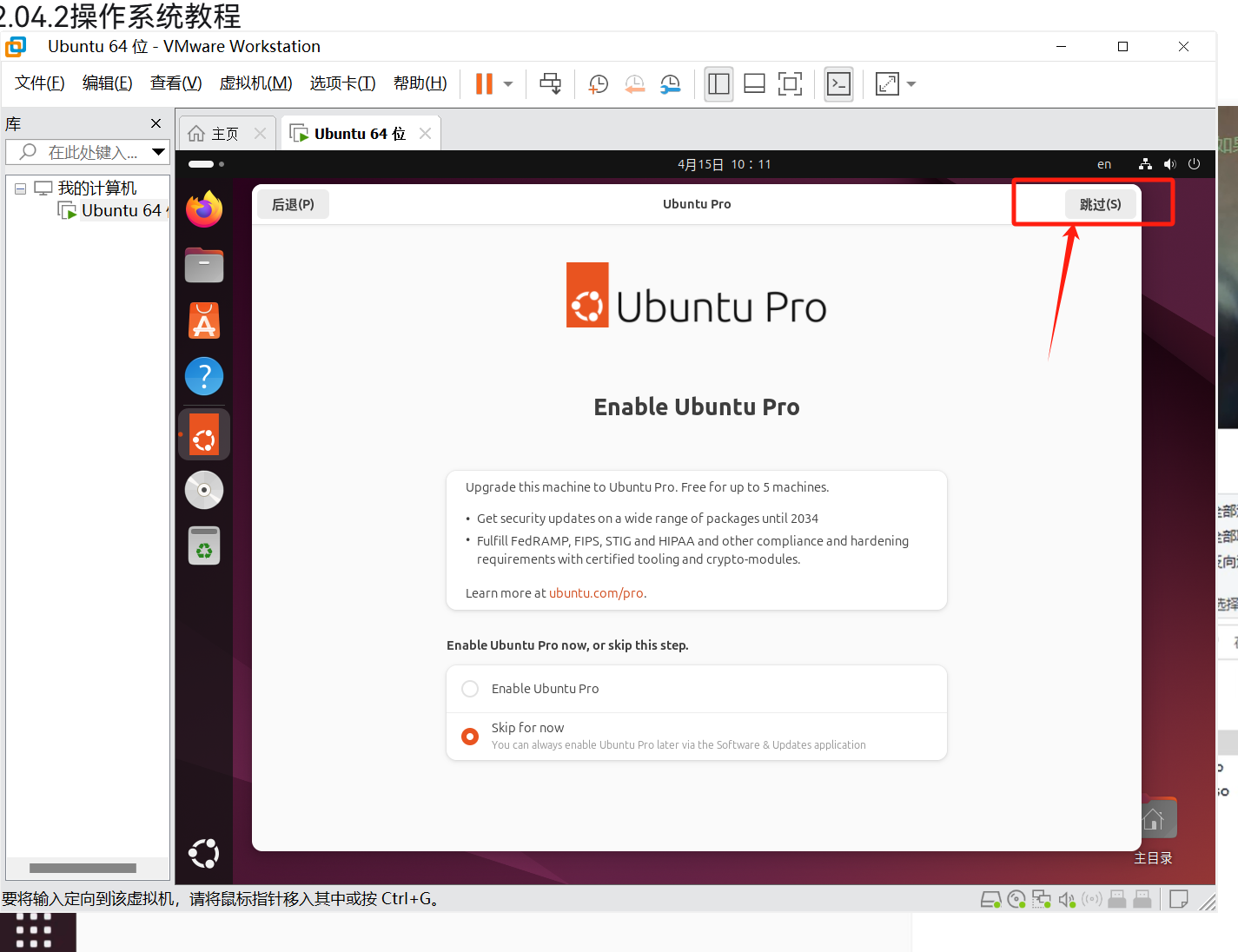Image resolution: width=1238 pixels, height=952 pixels.
Task: Open the power options dropdown arrow
Action: tap(508, 84)
